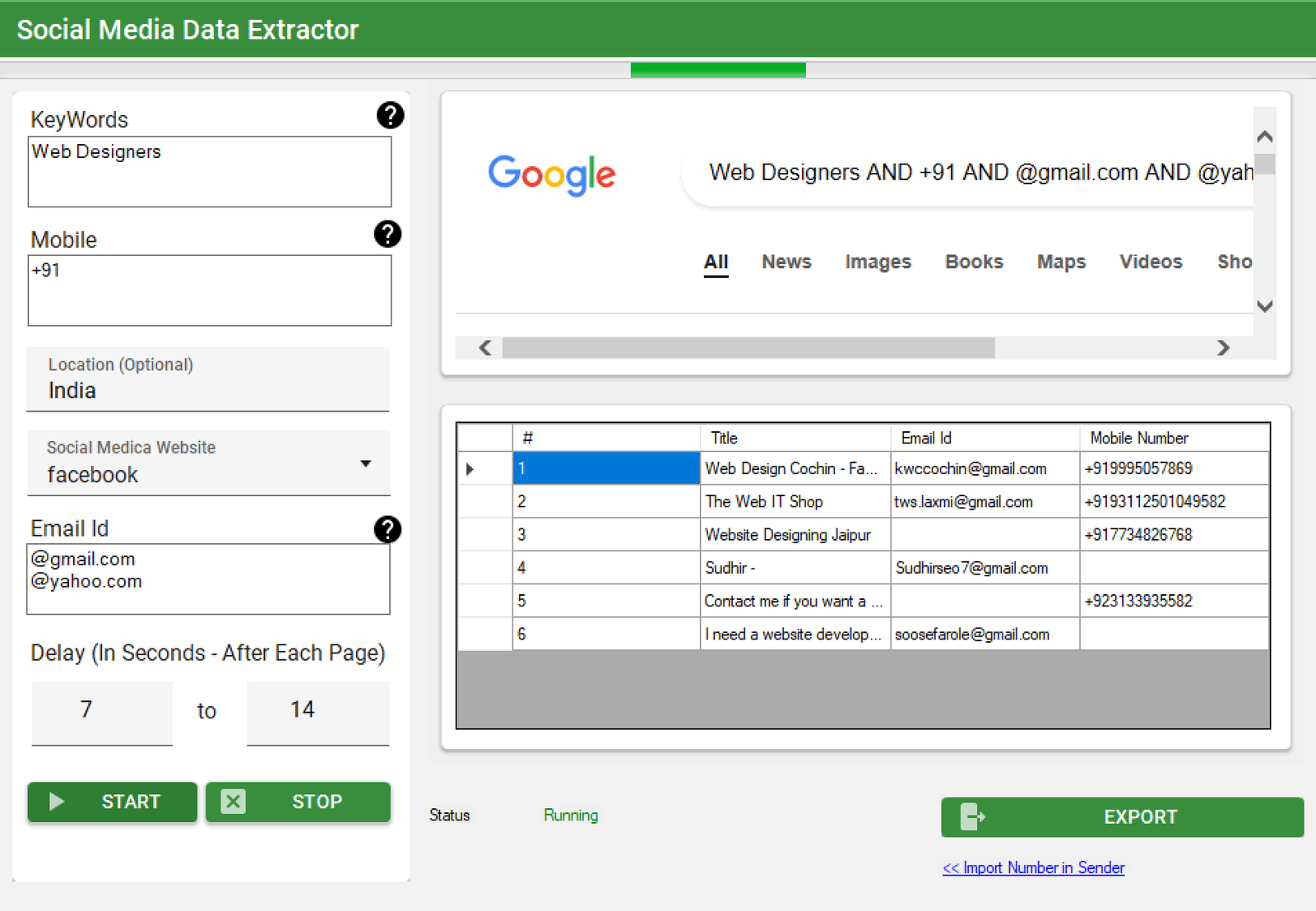Select the soosefarole@gmail.com email cell
This screenshot has width=1316, height=911.
tap(985, 634)
